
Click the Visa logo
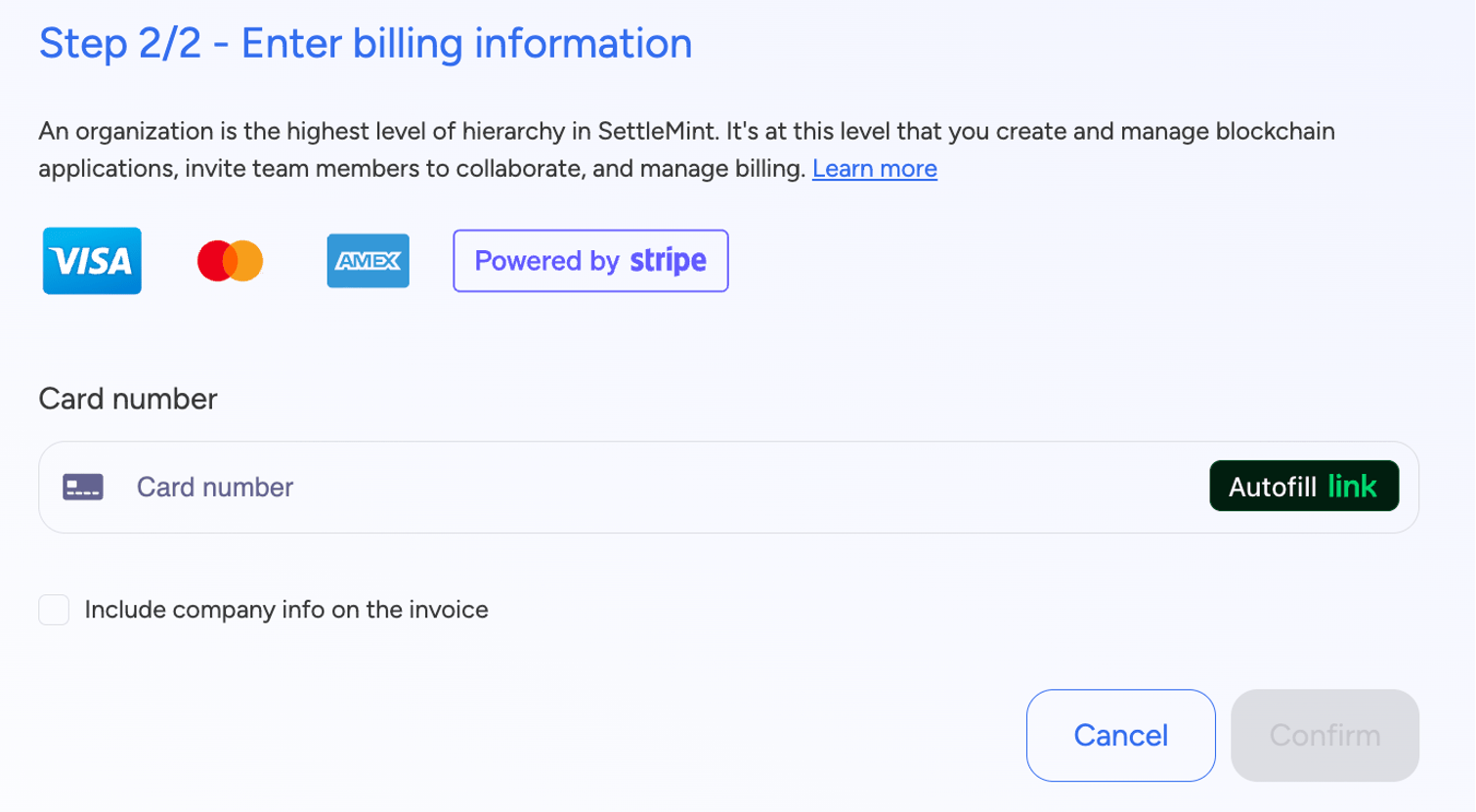point(91,261)
